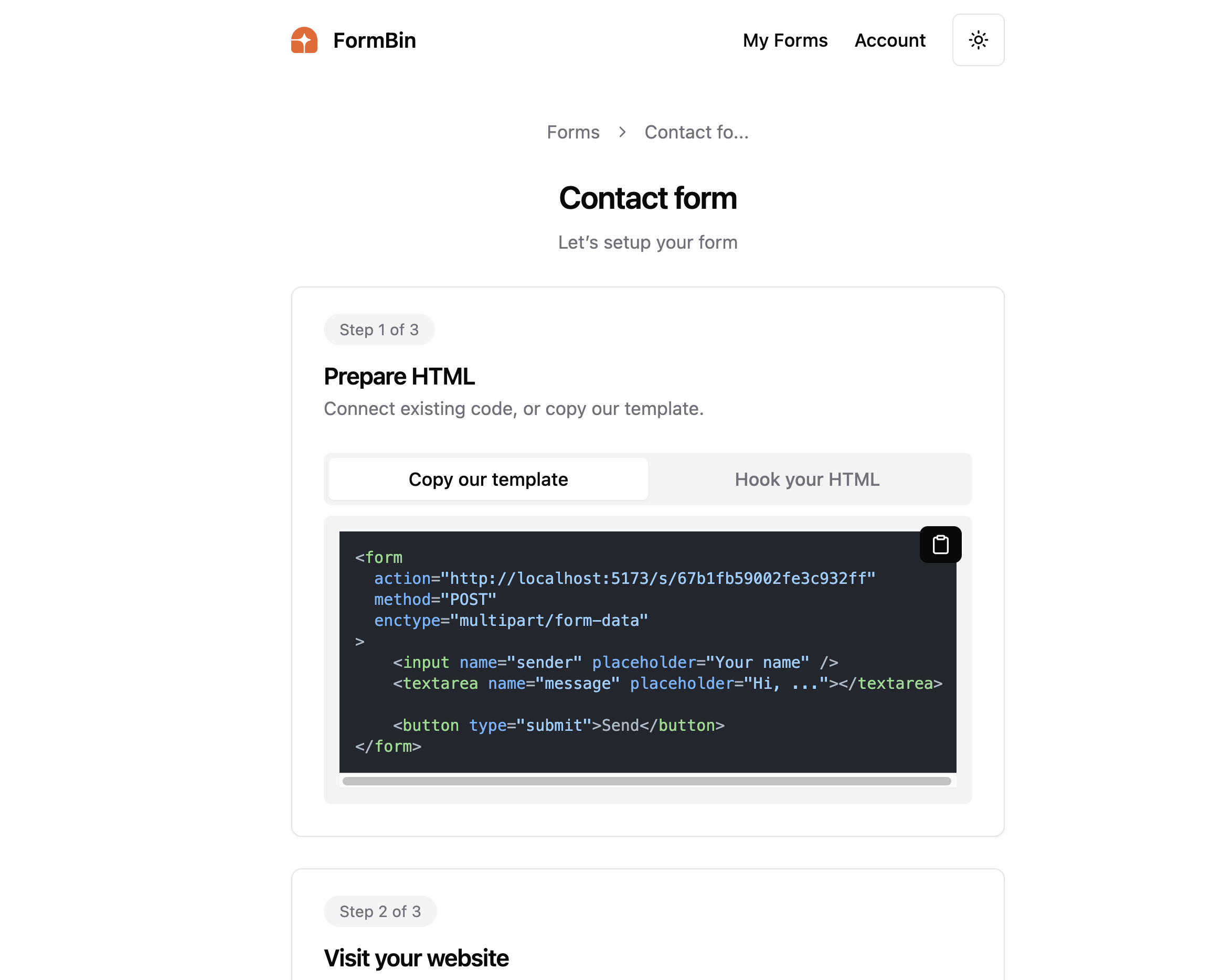Image resolution: width=1232 pixels, height=980 pixels.
Task: Click the FormBin brand name text
Action: coord(375,40)
